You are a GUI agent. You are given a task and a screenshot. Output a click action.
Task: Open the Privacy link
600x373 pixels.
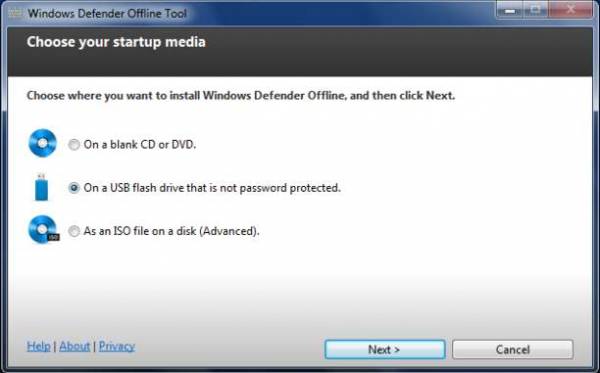tap(117, 346)
